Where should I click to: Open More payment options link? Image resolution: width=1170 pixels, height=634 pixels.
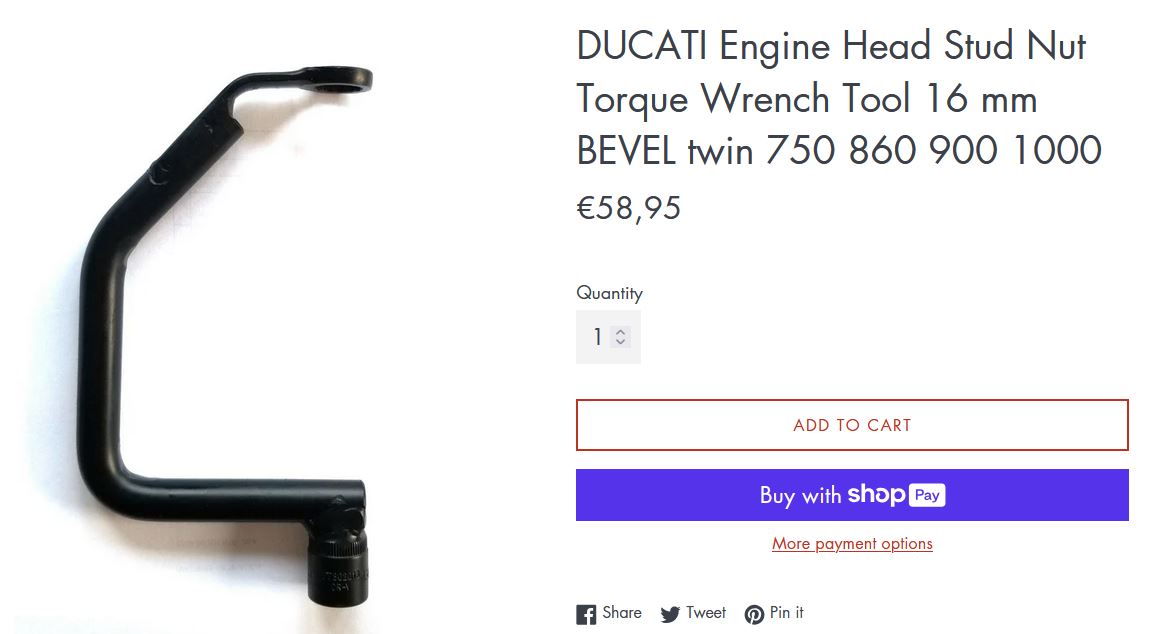tap(852, 544)
